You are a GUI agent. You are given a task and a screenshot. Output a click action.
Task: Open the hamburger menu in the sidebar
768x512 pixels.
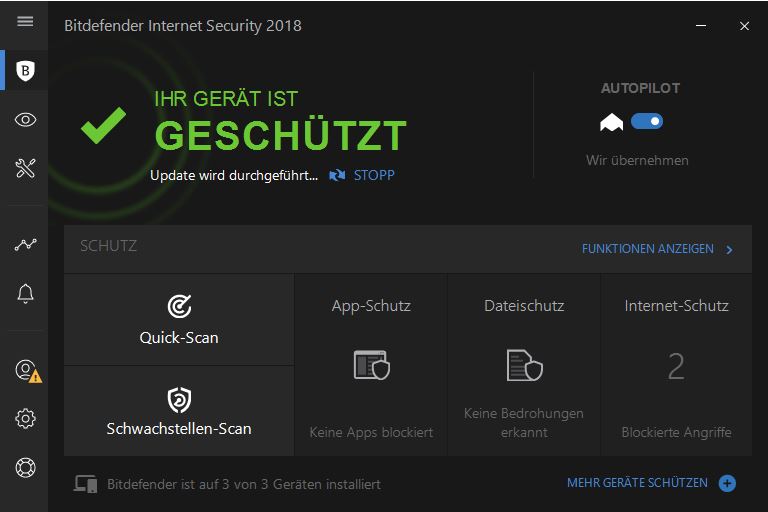click(25, 21)
